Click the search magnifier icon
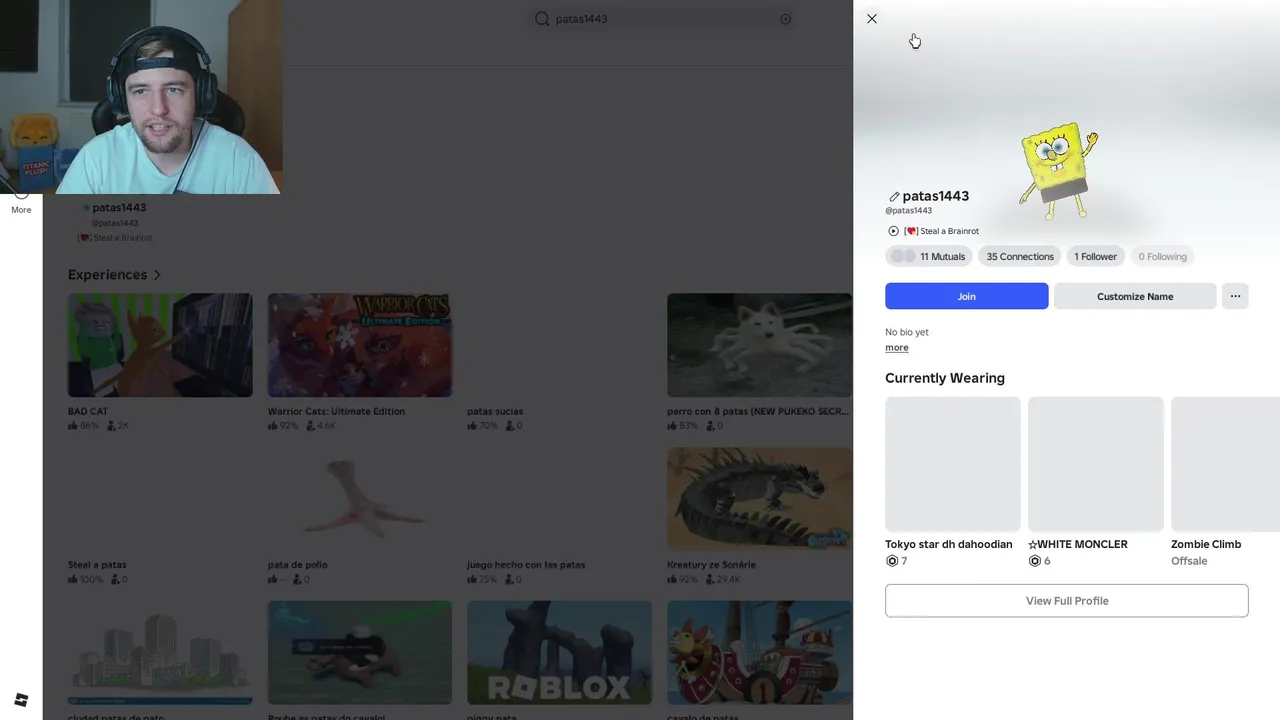This screenshot has height=720, width=1280. 542,19
